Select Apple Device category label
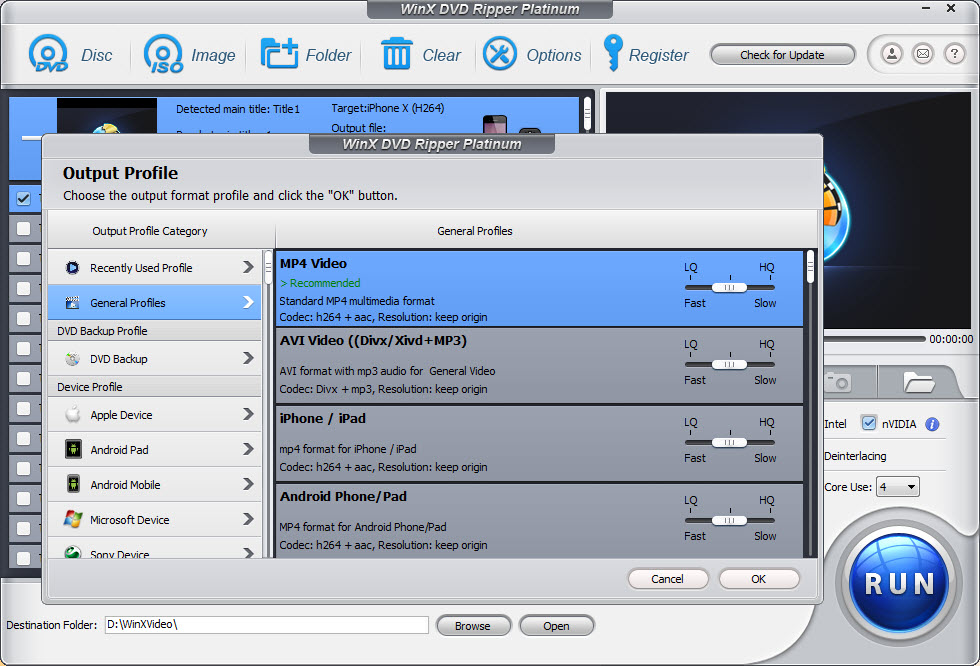980x666 pixels. [x=121, y=415]
